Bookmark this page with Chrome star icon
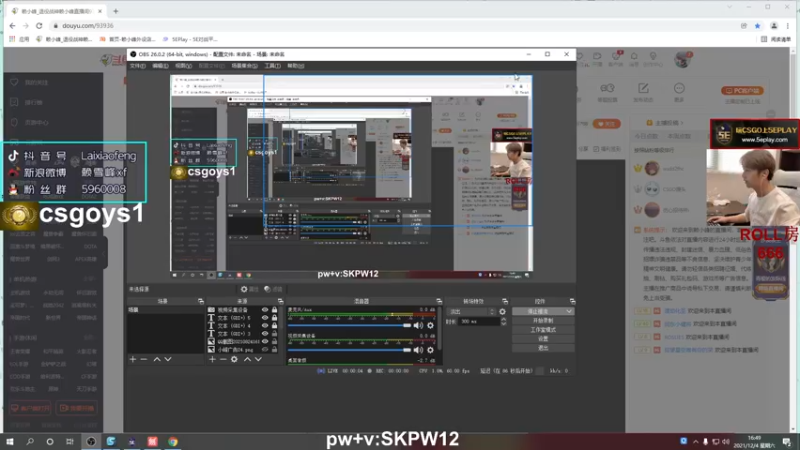This screenshot has width=800, height=450. point(758,26)
